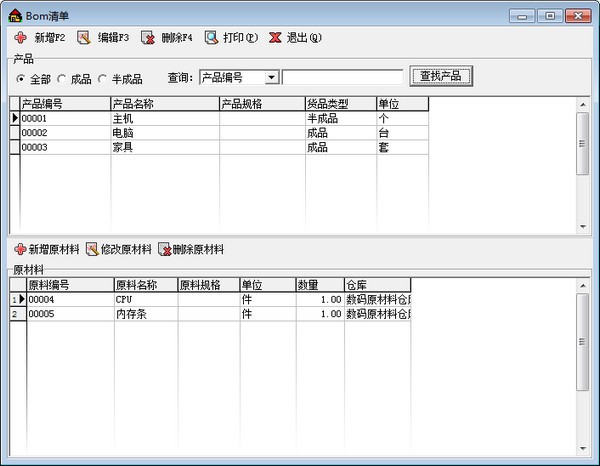Image resolution: width=600 pixels, height=466 pixels.
Task: Select product row 00002 电脑
Action: 160,132
